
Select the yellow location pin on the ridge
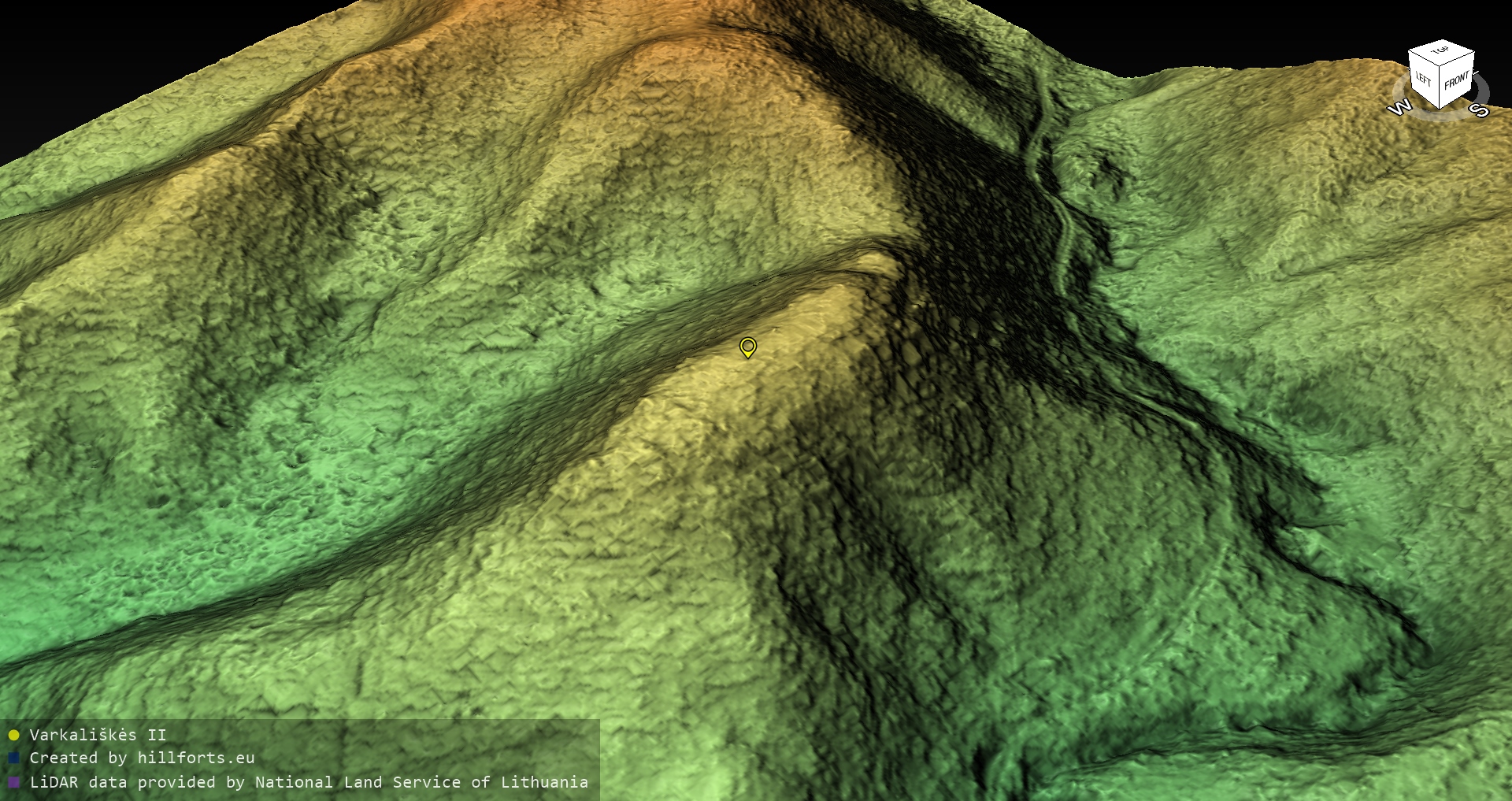click(747, 347)
